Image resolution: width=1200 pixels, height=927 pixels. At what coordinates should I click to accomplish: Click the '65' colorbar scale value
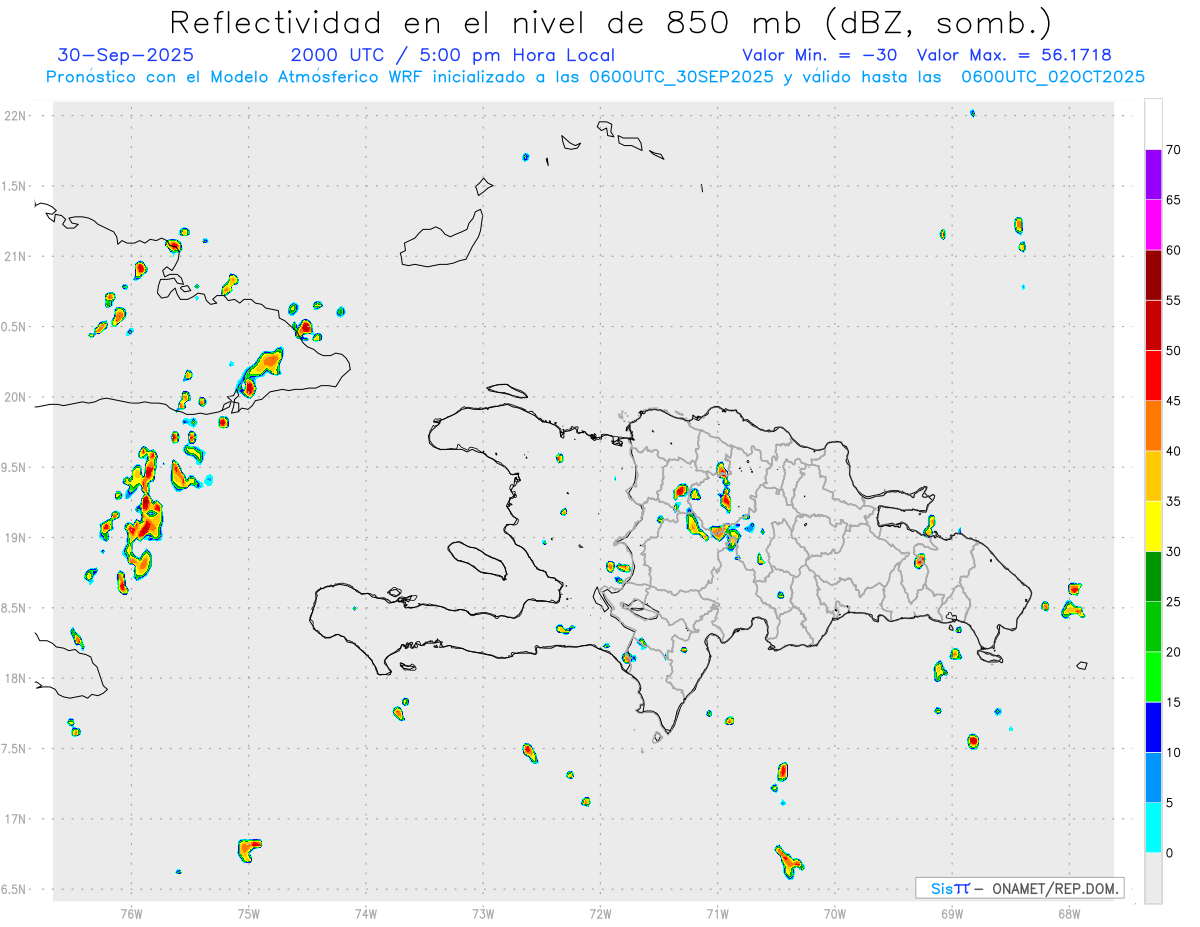tap(1174, 200)
